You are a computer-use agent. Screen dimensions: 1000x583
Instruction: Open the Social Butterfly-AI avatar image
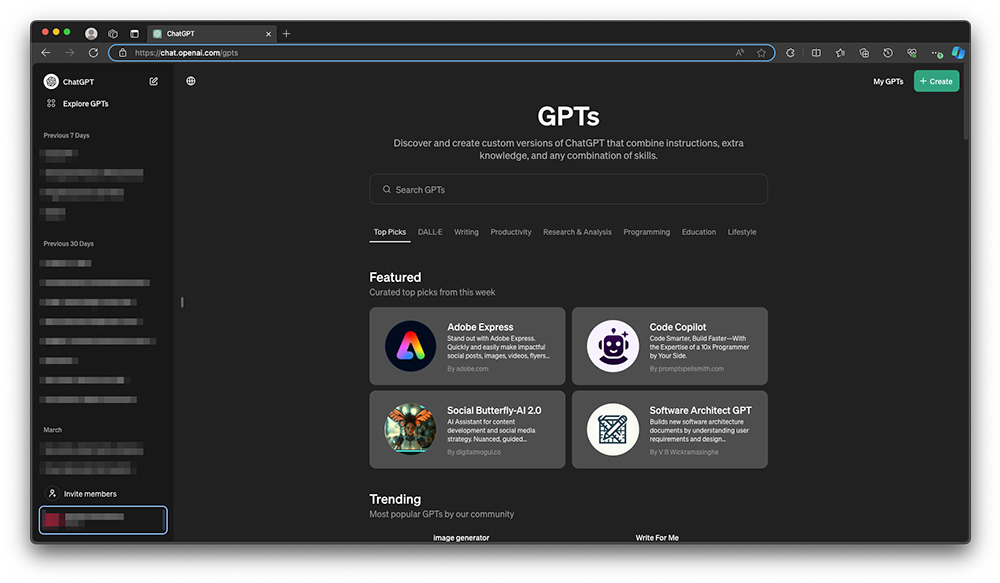click(410, 429)
